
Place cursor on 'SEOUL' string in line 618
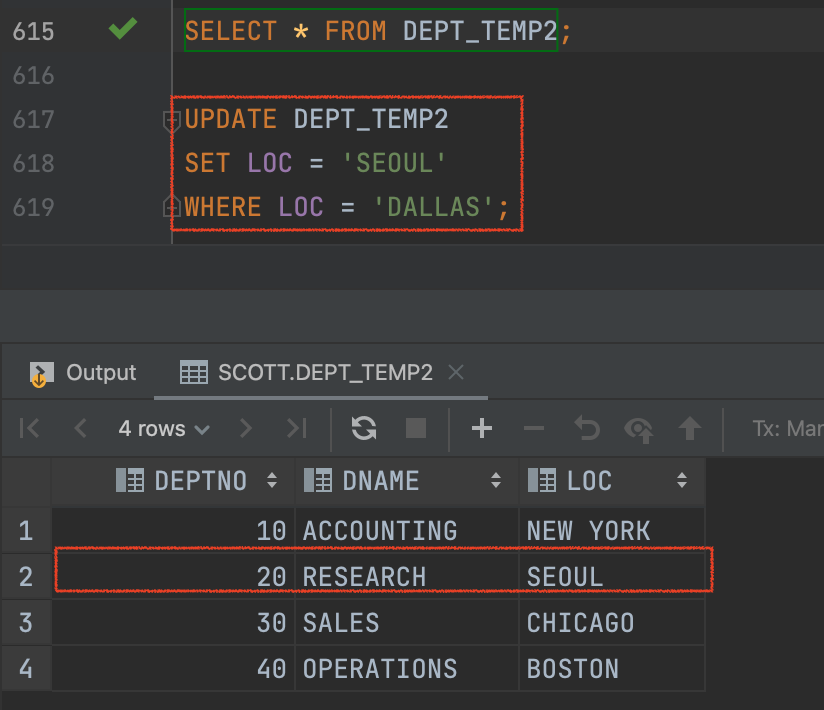click(x=394, y=163)
